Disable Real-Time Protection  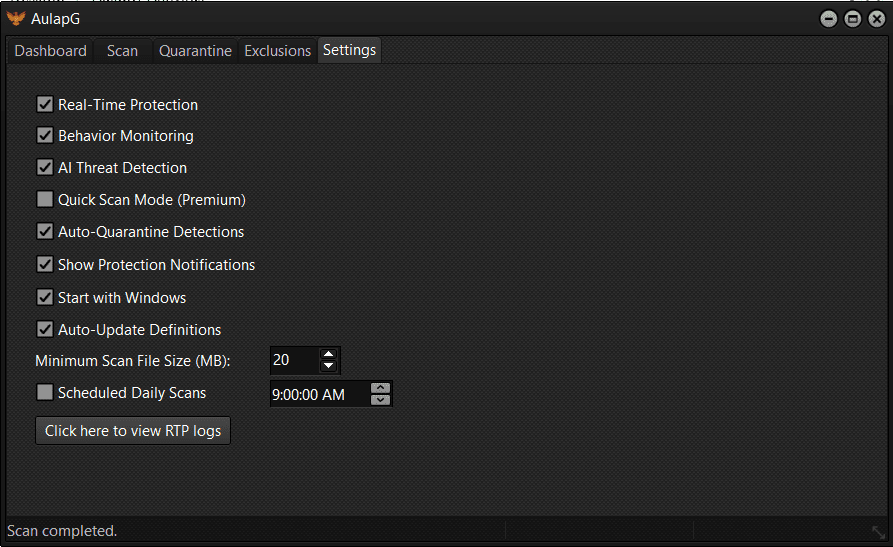pyautogui.click(x=45, y=104)
